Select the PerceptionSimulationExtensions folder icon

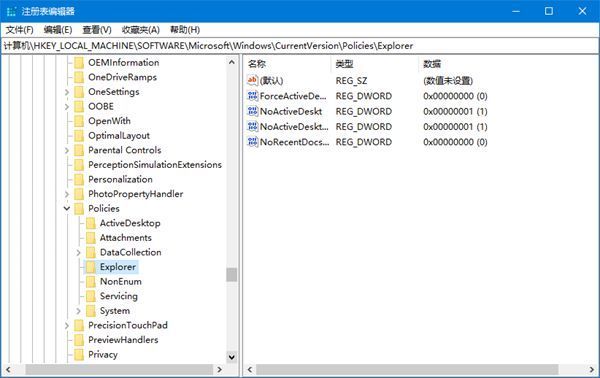[79, 165]
